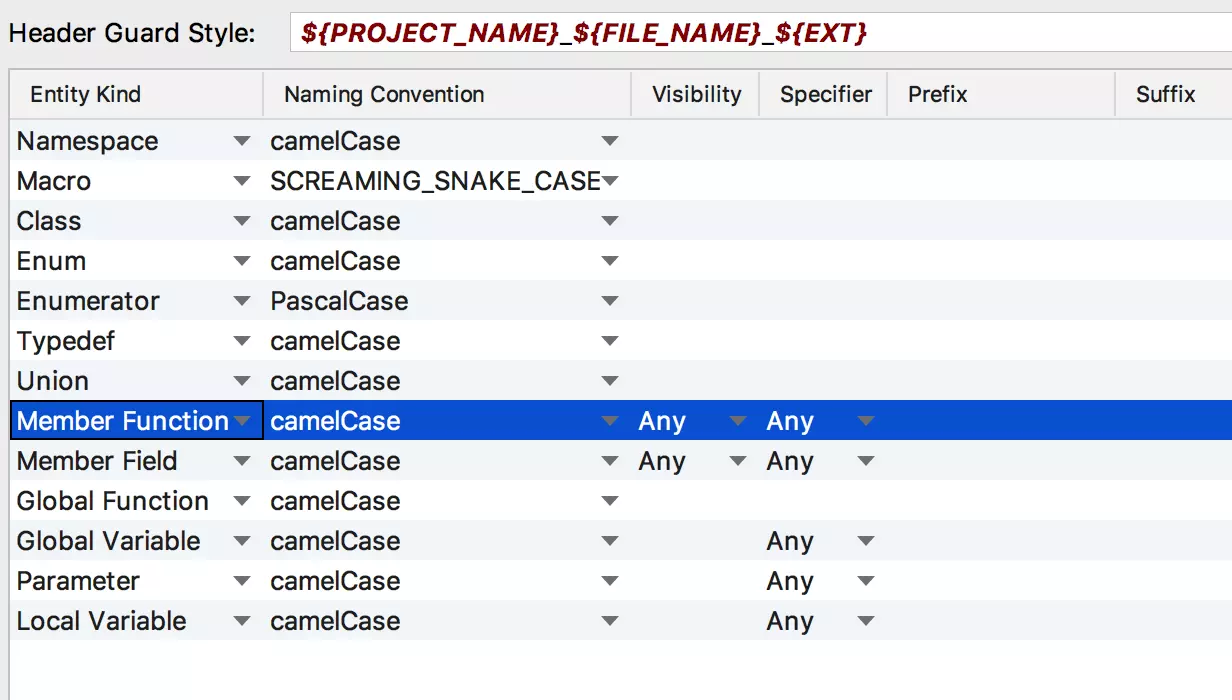Open Naming Convention dropdown for Union row
Image resolution: width=1232 pixels, height=700 pixels.
610,381
